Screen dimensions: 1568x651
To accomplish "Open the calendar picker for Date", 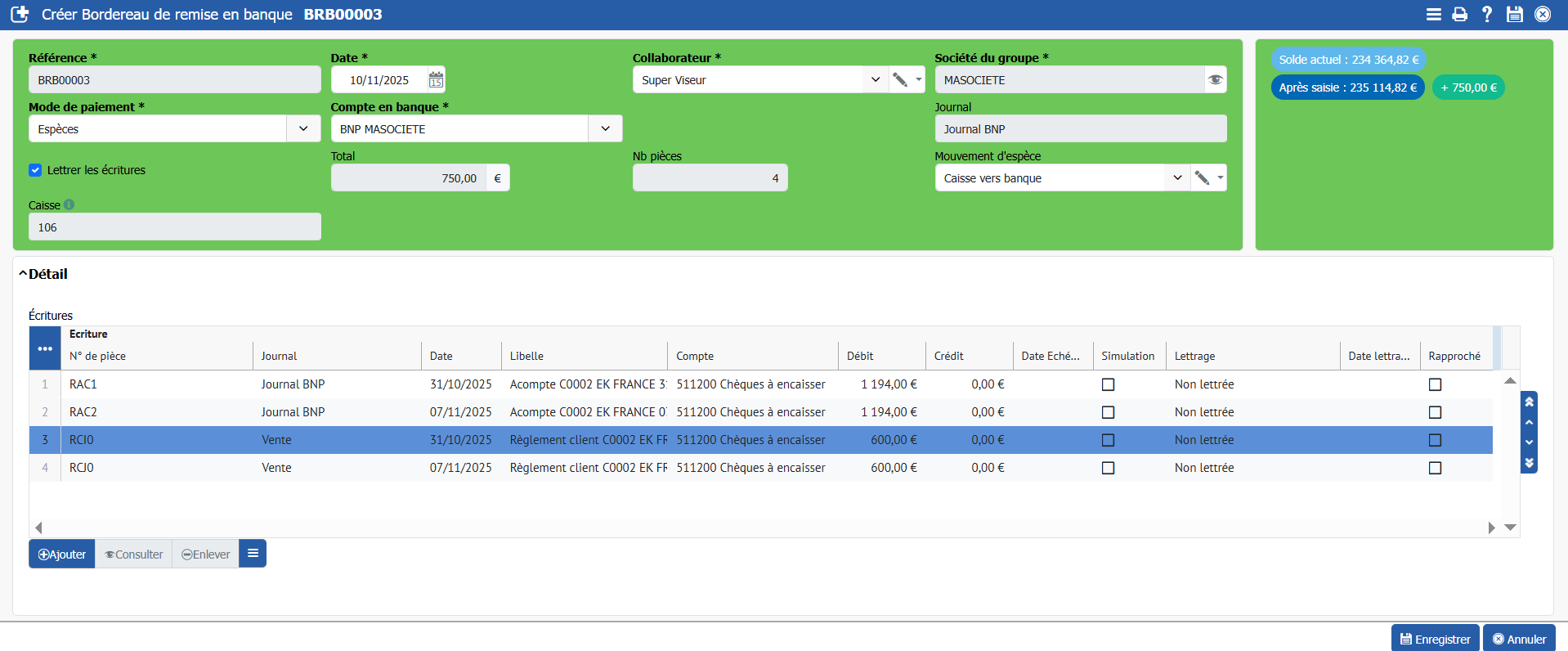I will (x=437, y=80).
